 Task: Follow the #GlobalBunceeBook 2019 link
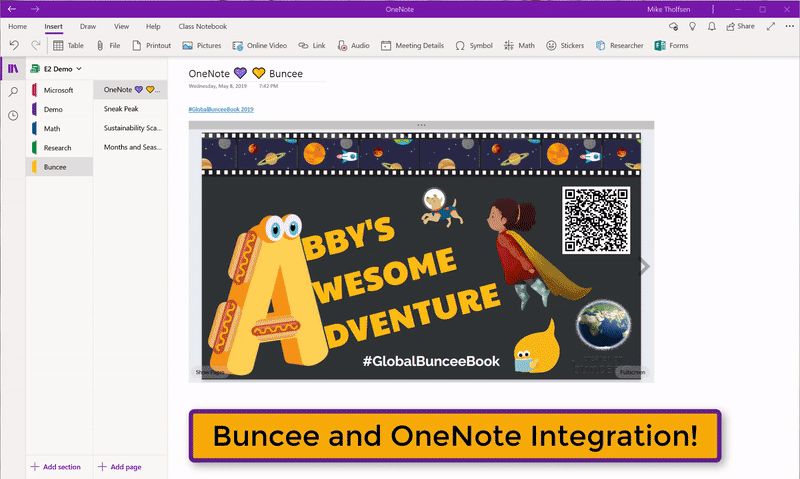click(221, 109)
